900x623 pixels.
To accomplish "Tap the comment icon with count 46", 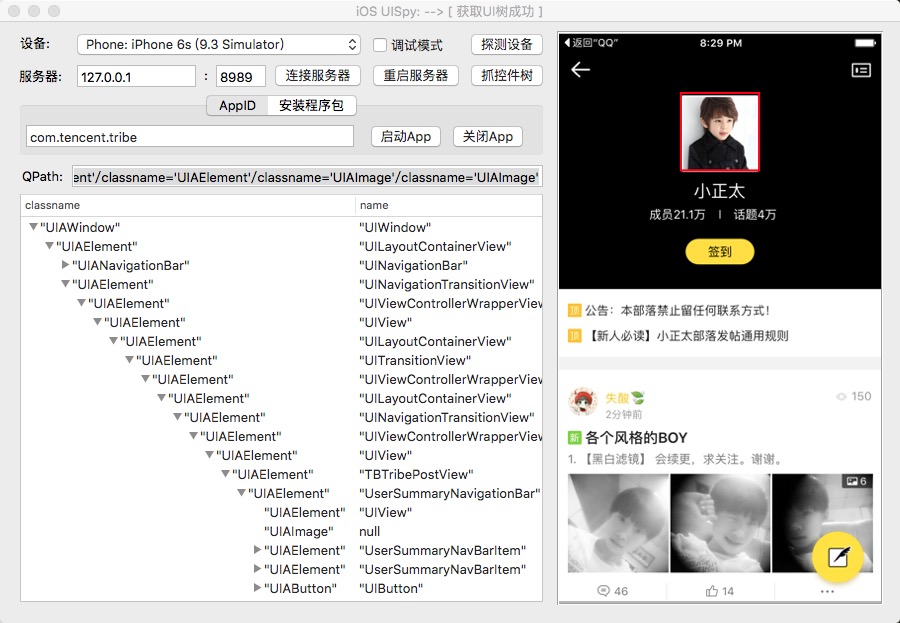I will point(603,590).
